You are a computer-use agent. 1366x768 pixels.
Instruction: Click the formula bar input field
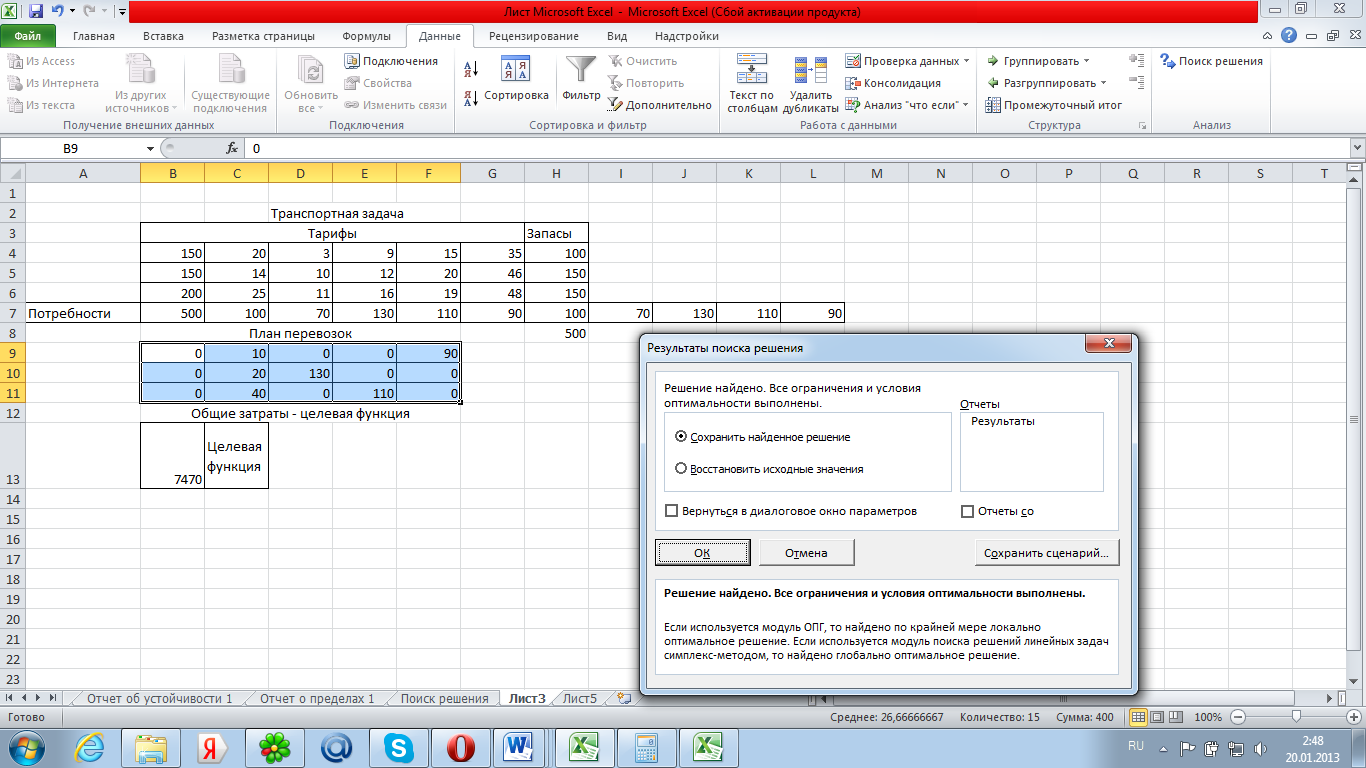tap(797, 148)
